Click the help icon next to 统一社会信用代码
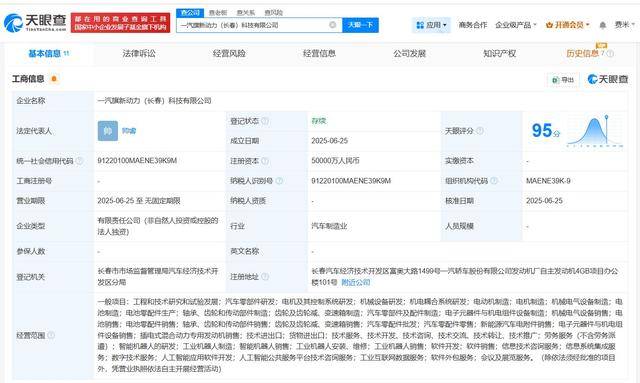Screen dimensions: 640x383 tap(79, 161)
